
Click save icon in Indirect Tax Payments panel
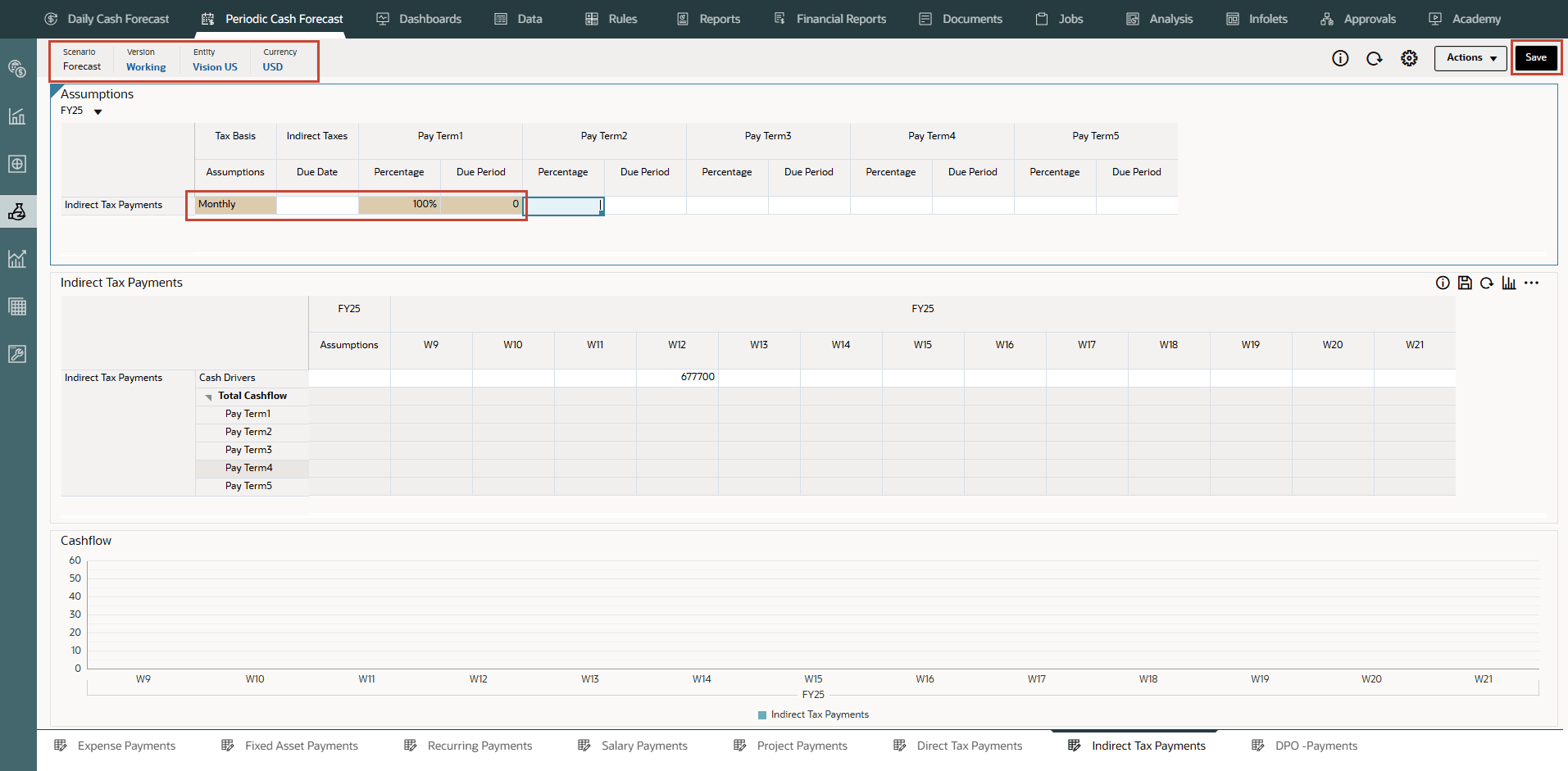point(1465,283)
